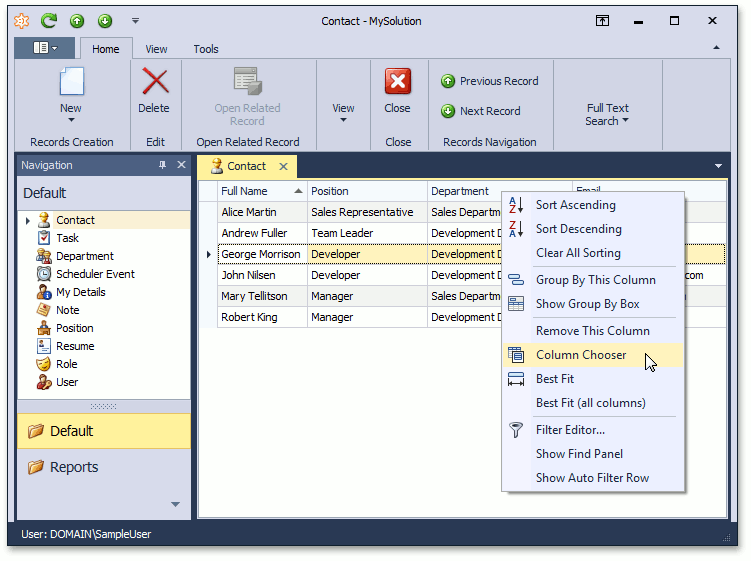Viewport: 751px width, 561px height.
Task: Select the Andrew Fuller cell
Action: tap(262, 233)
